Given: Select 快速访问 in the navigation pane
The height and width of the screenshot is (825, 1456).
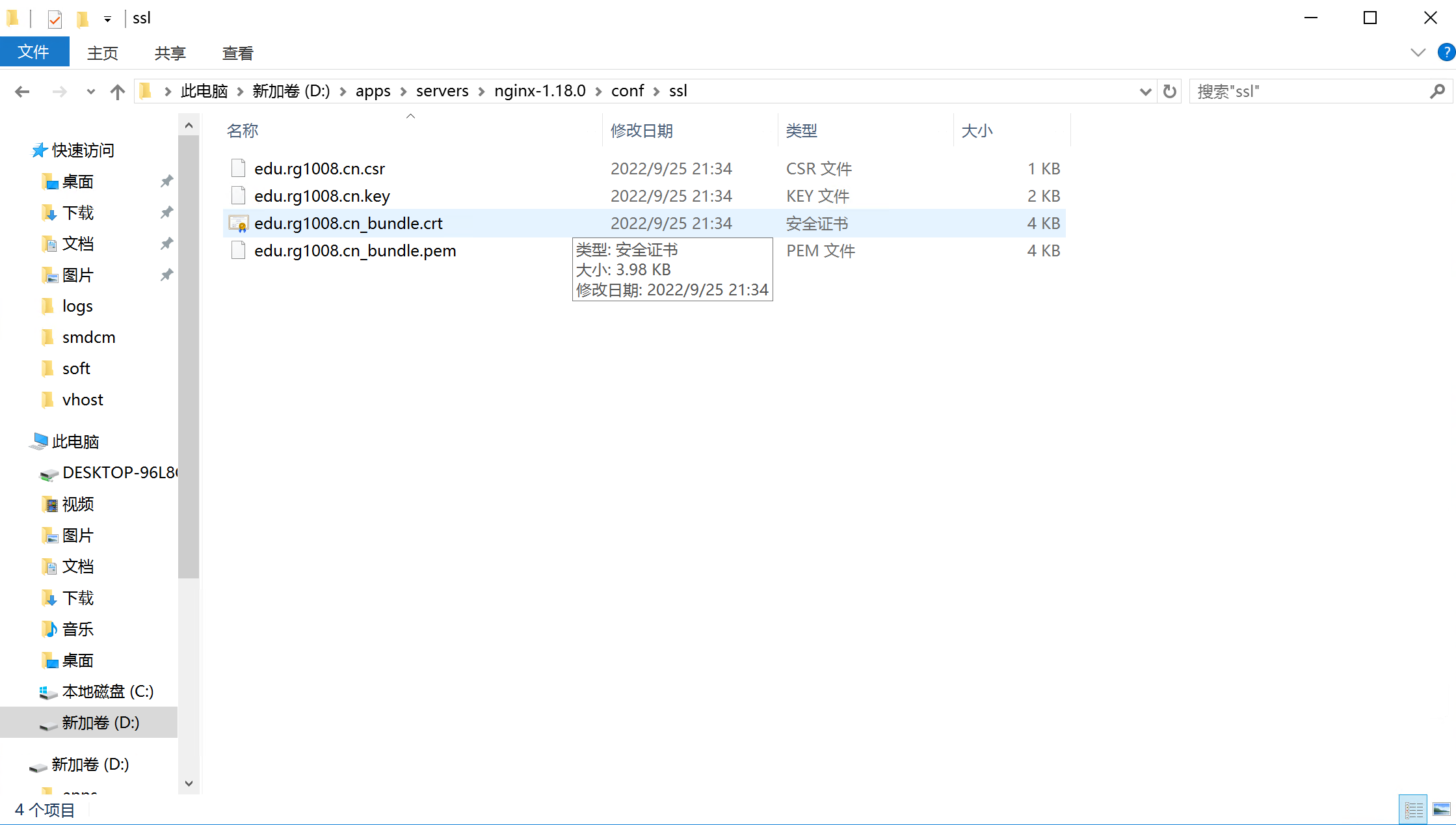Looking at the screenshot, I should [83, 150].
